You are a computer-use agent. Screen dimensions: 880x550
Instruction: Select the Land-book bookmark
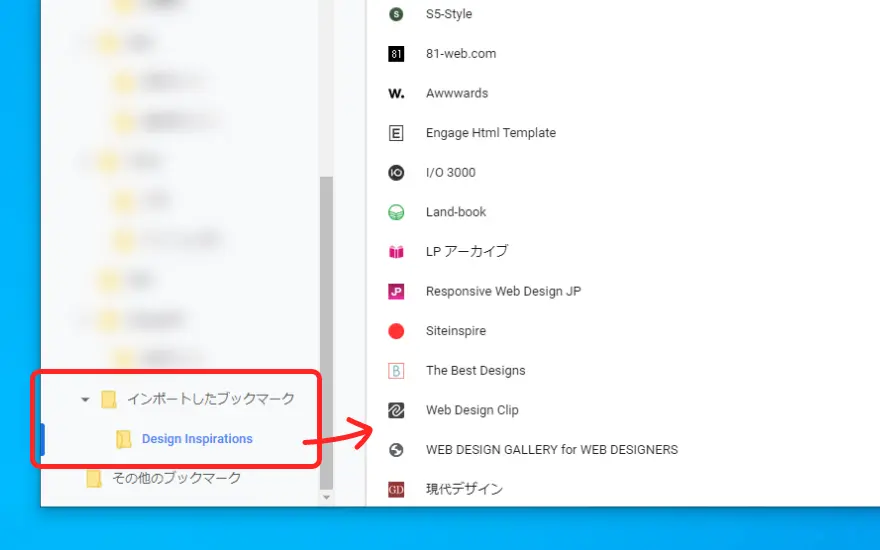[456, 212]
